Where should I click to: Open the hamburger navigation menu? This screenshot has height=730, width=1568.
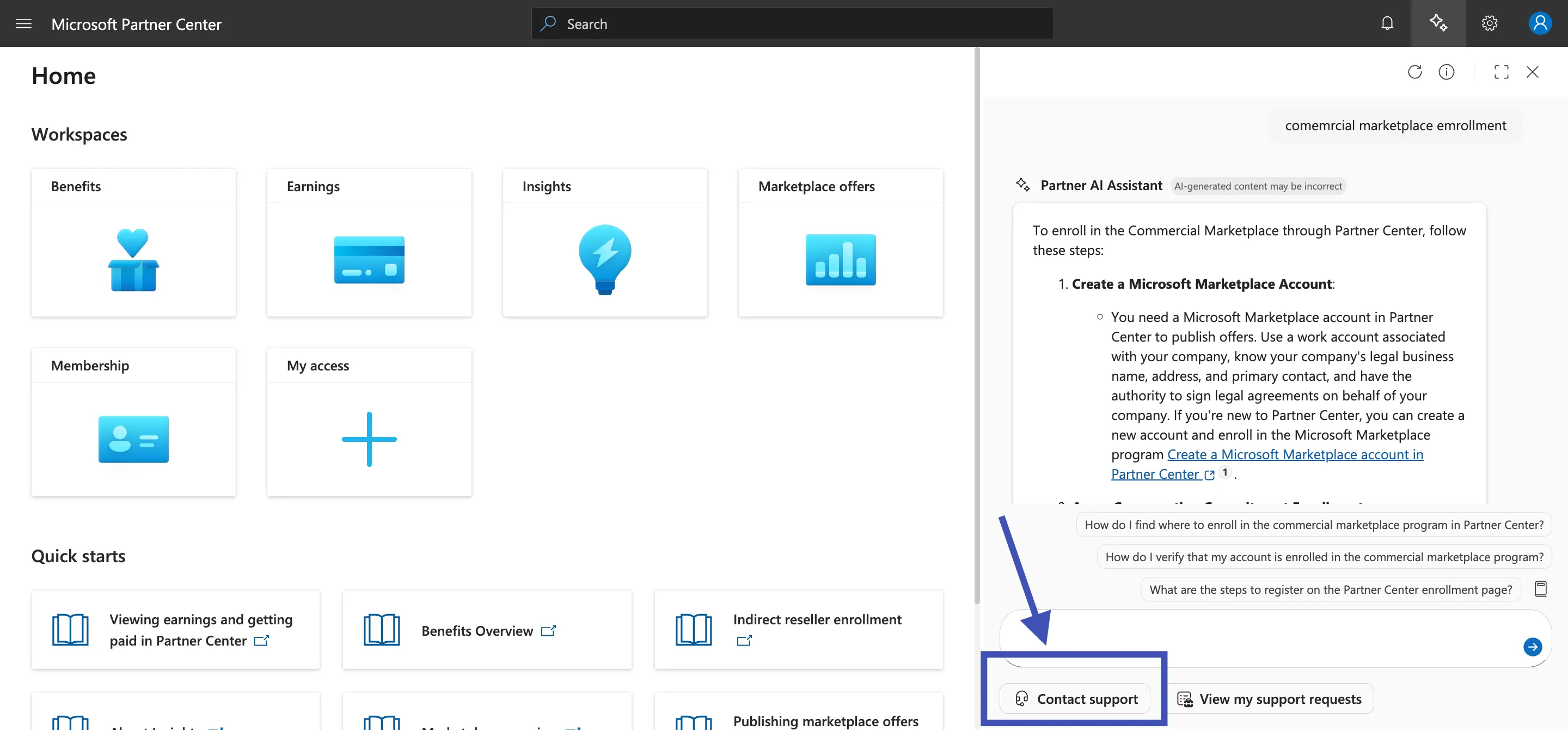(x=23, y=24)
